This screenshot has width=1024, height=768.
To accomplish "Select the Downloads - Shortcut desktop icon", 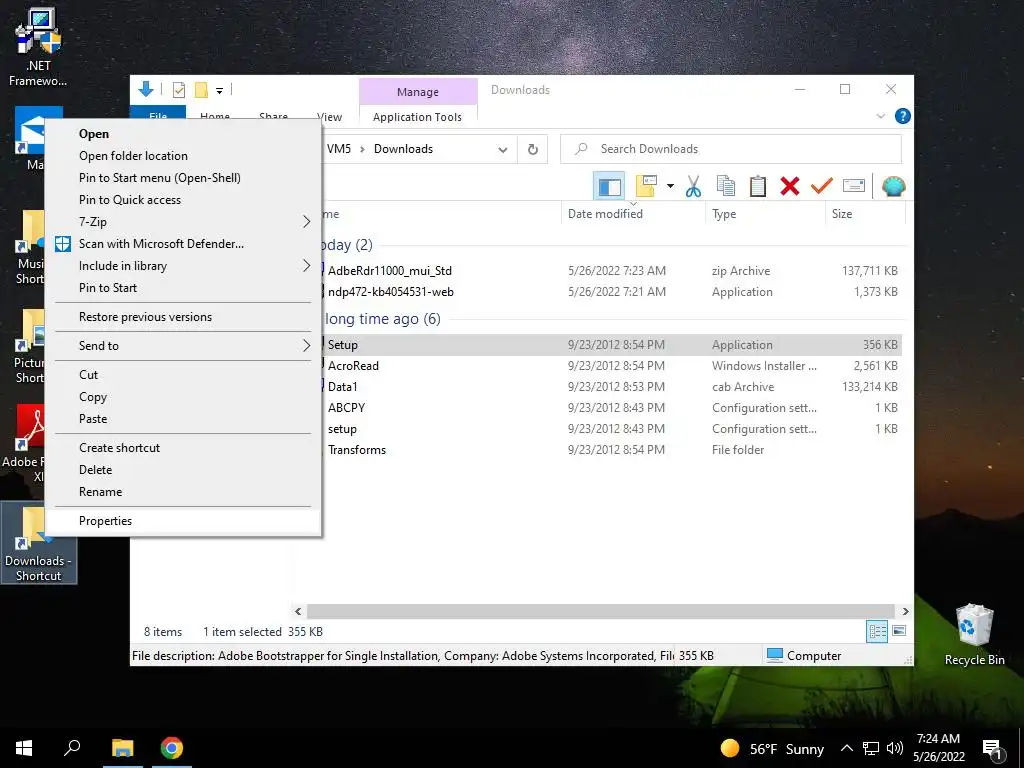I will coord(39,543).
